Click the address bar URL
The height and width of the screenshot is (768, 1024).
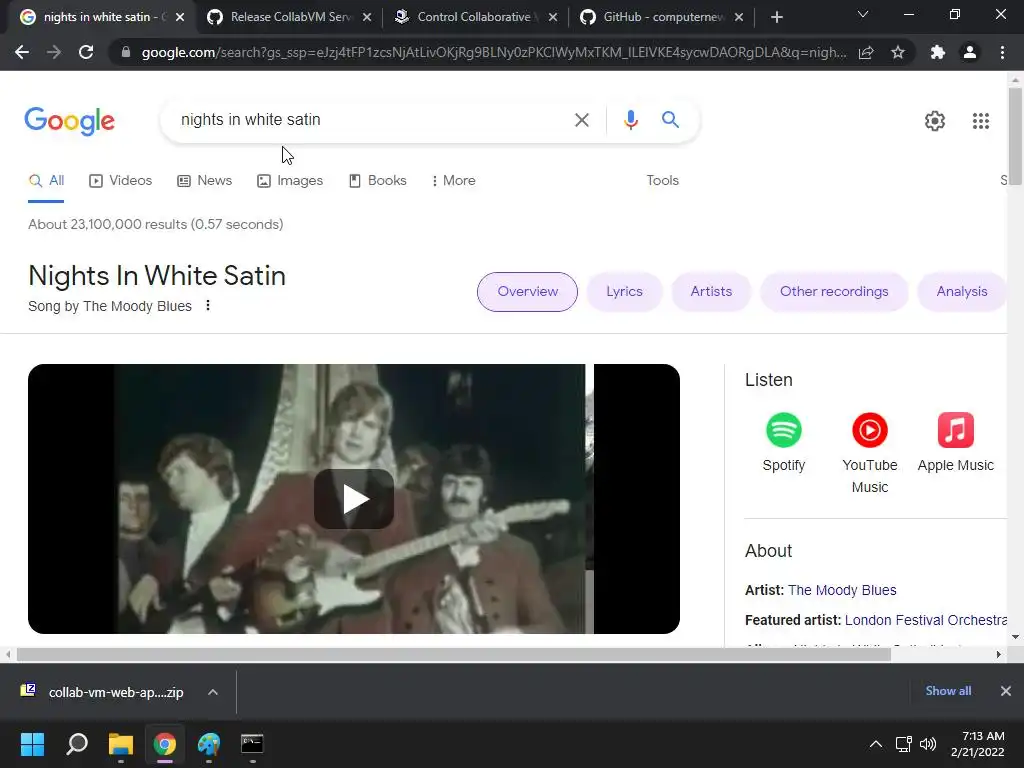[494, 52]
